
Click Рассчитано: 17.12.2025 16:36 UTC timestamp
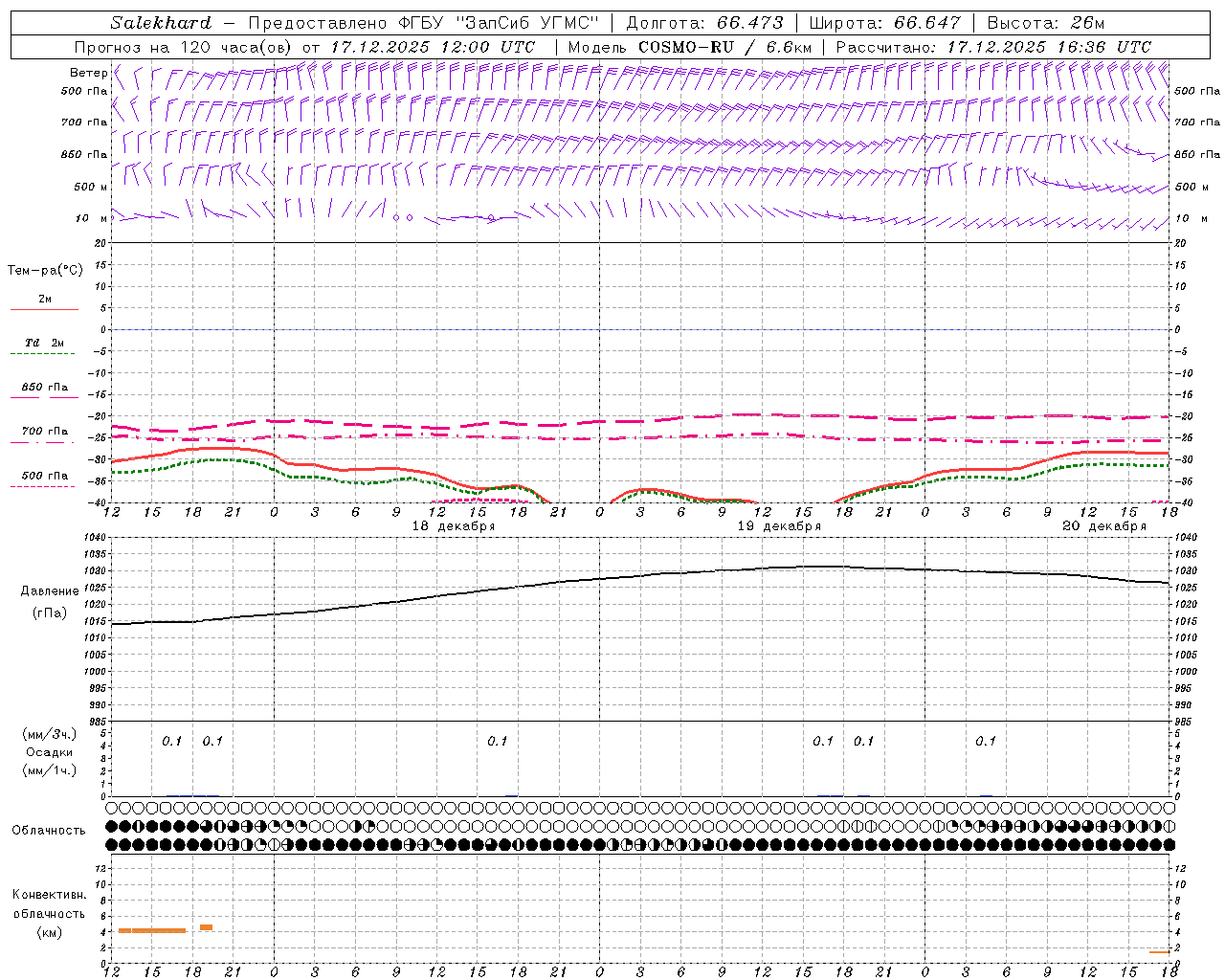993,47
